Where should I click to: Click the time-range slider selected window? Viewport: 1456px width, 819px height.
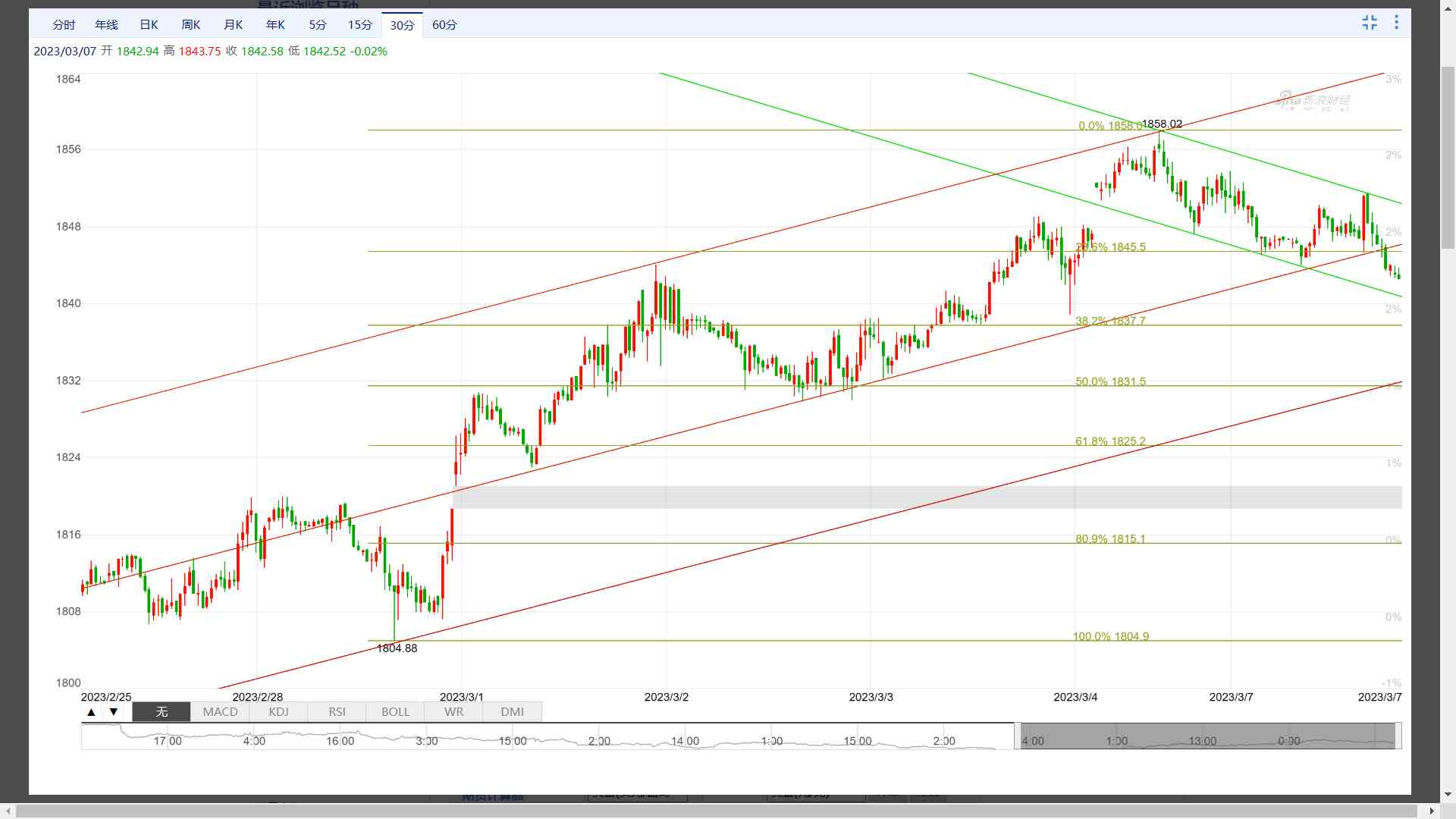point(1206,736)
